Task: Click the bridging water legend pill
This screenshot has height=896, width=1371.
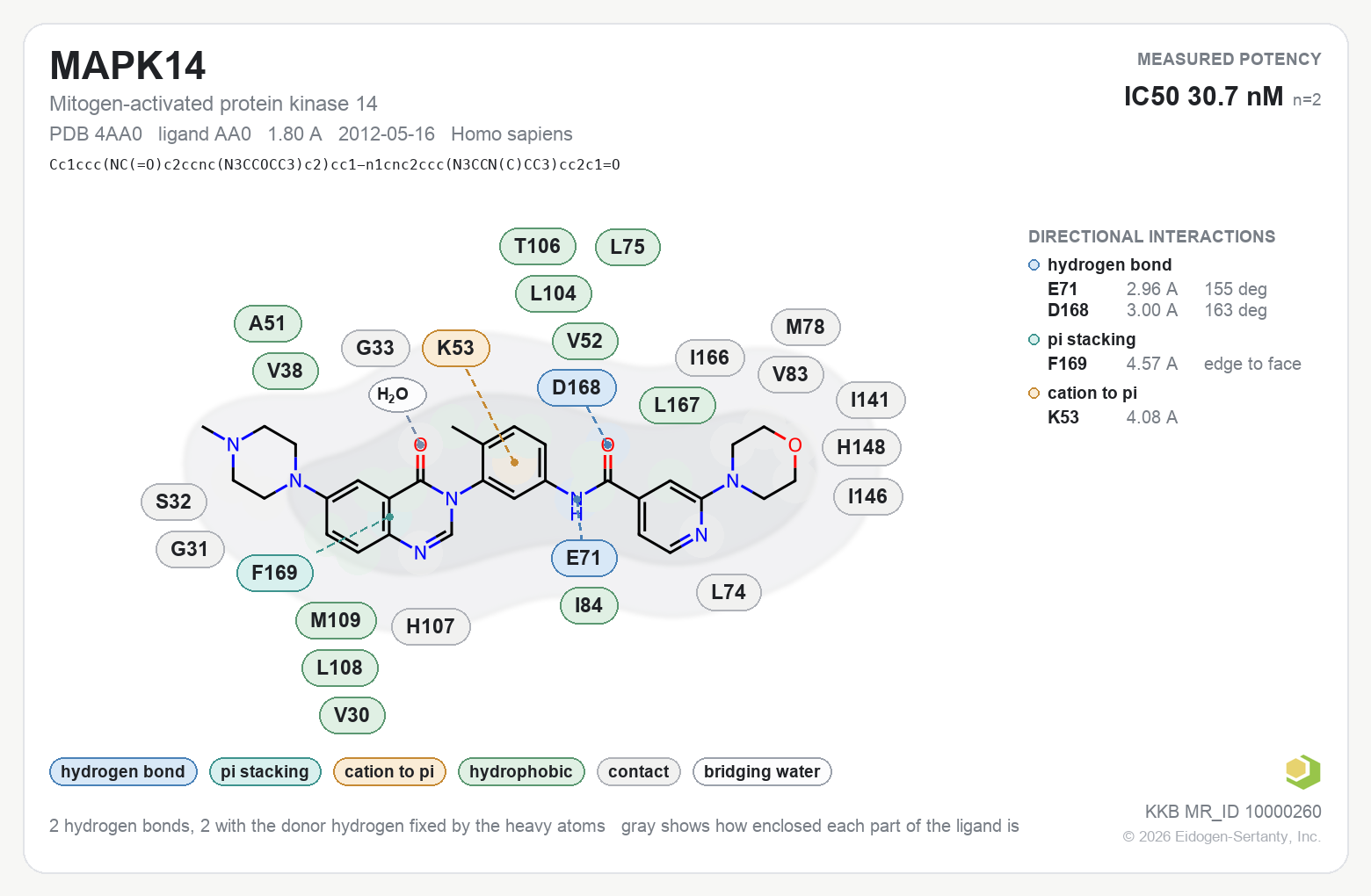Action: coord(762,771)
